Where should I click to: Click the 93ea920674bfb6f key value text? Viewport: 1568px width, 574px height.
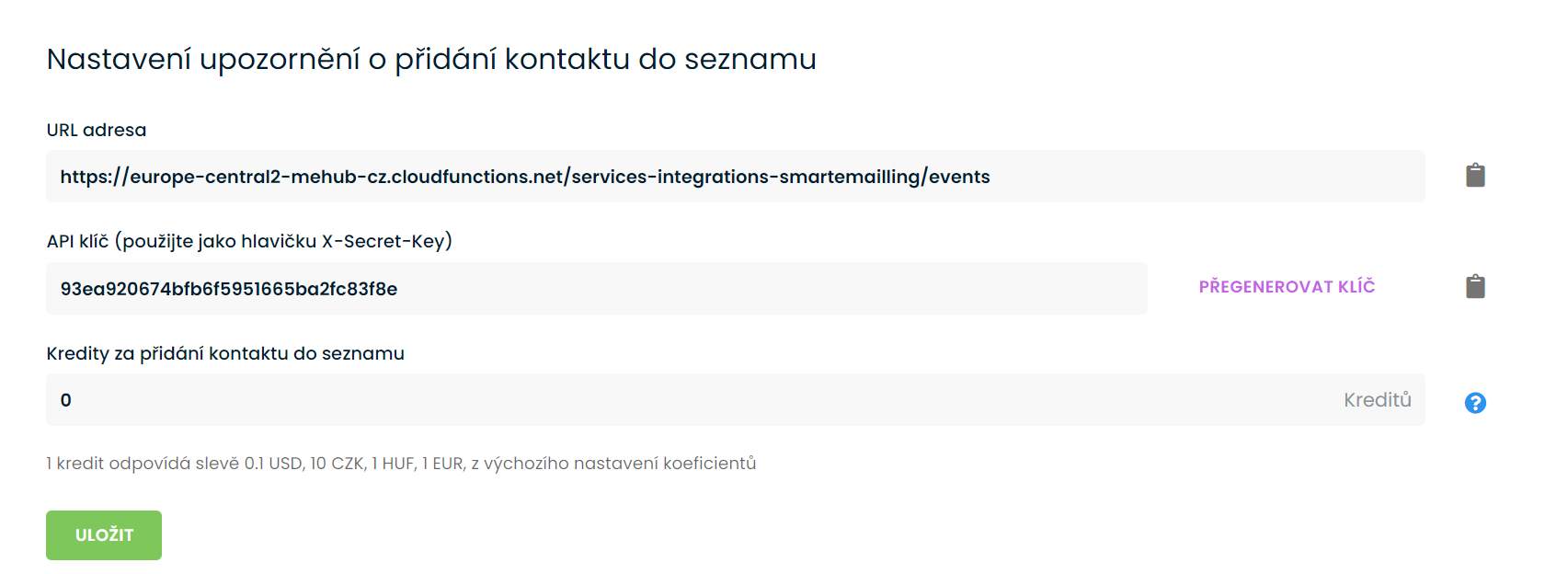pyautogui.click(x=229, y=289)
